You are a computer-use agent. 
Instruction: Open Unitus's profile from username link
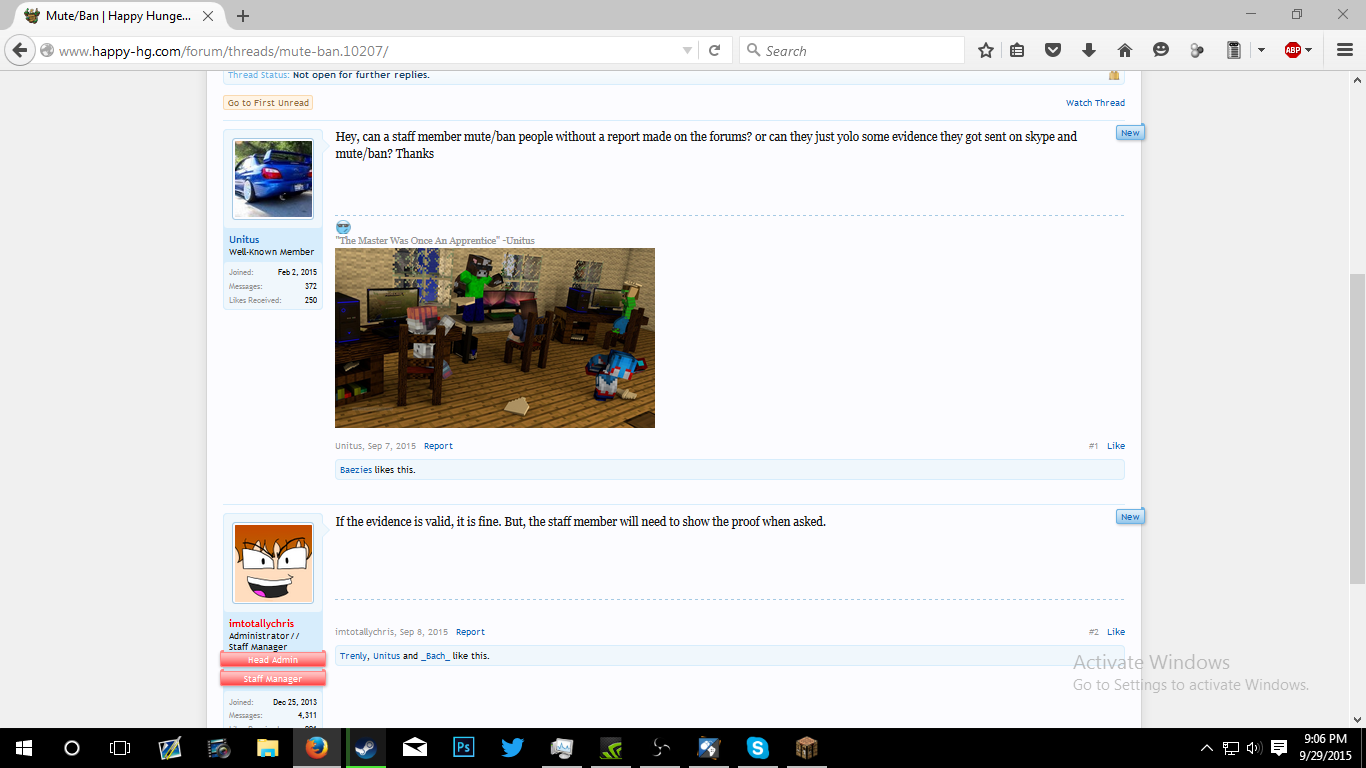pos(244,240)
